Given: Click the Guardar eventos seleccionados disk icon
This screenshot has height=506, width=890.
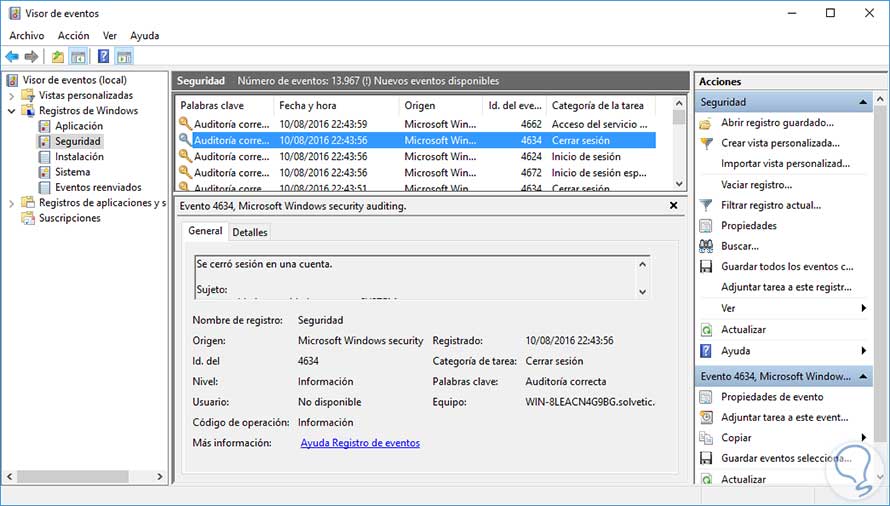Looking at the screenshot, I should tap(706, 458).
